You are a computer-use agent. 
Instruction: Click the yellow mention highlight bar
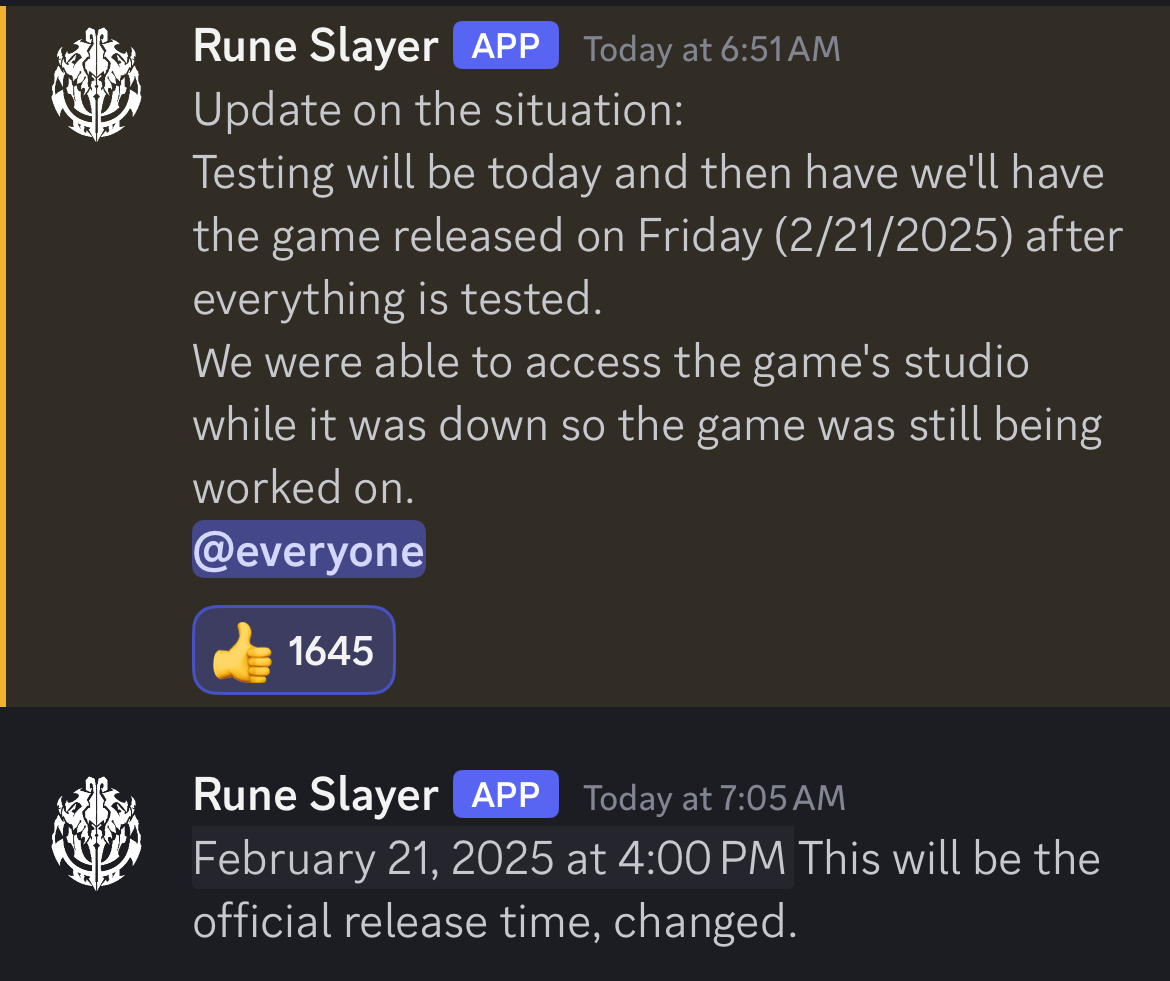click(x=3, y=356)
